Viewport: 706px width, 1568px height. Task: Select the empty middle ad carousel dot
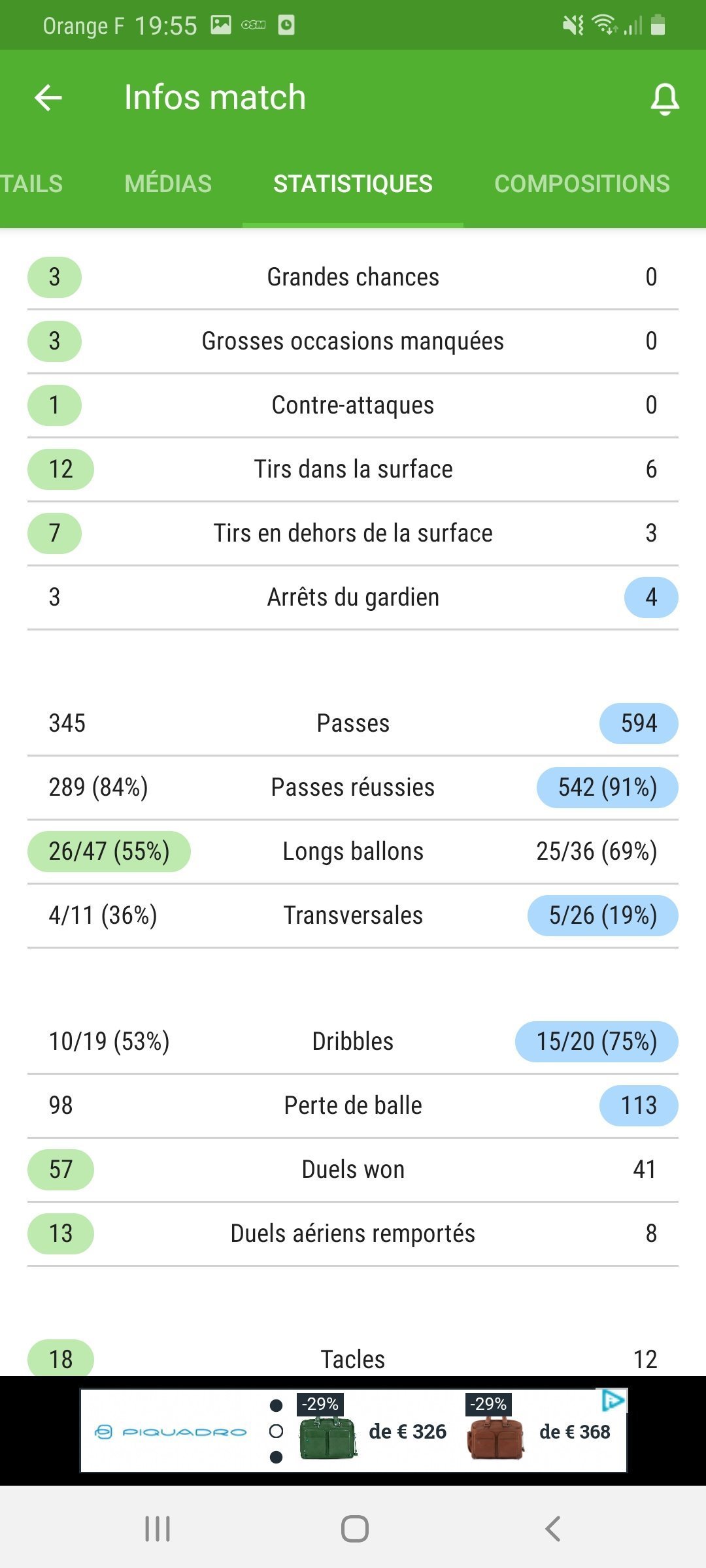coord(276,1431)
